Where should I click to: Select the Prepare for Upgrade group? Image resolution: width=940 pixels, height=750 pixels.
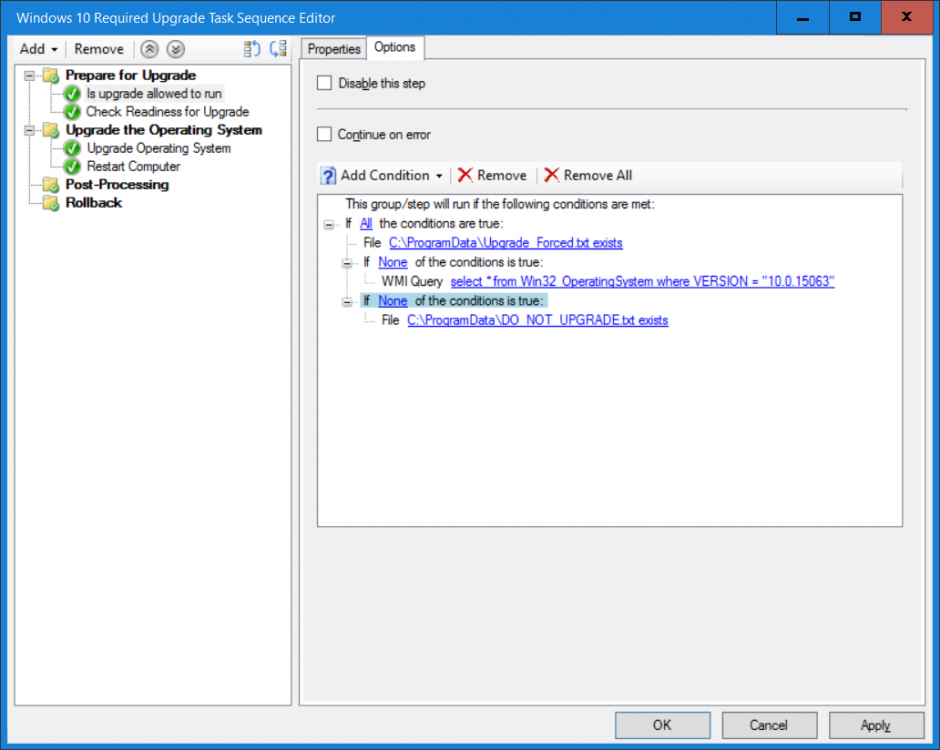tap(131, 76)
